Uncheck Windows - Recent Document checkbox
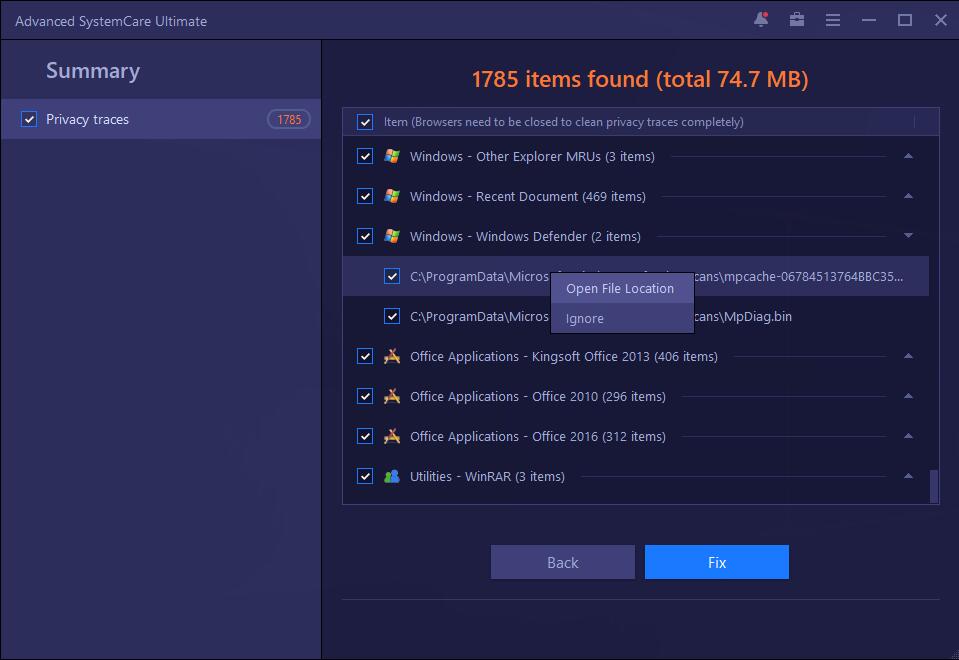The height and width of the screenshot is (660, 959). (365, 196)
